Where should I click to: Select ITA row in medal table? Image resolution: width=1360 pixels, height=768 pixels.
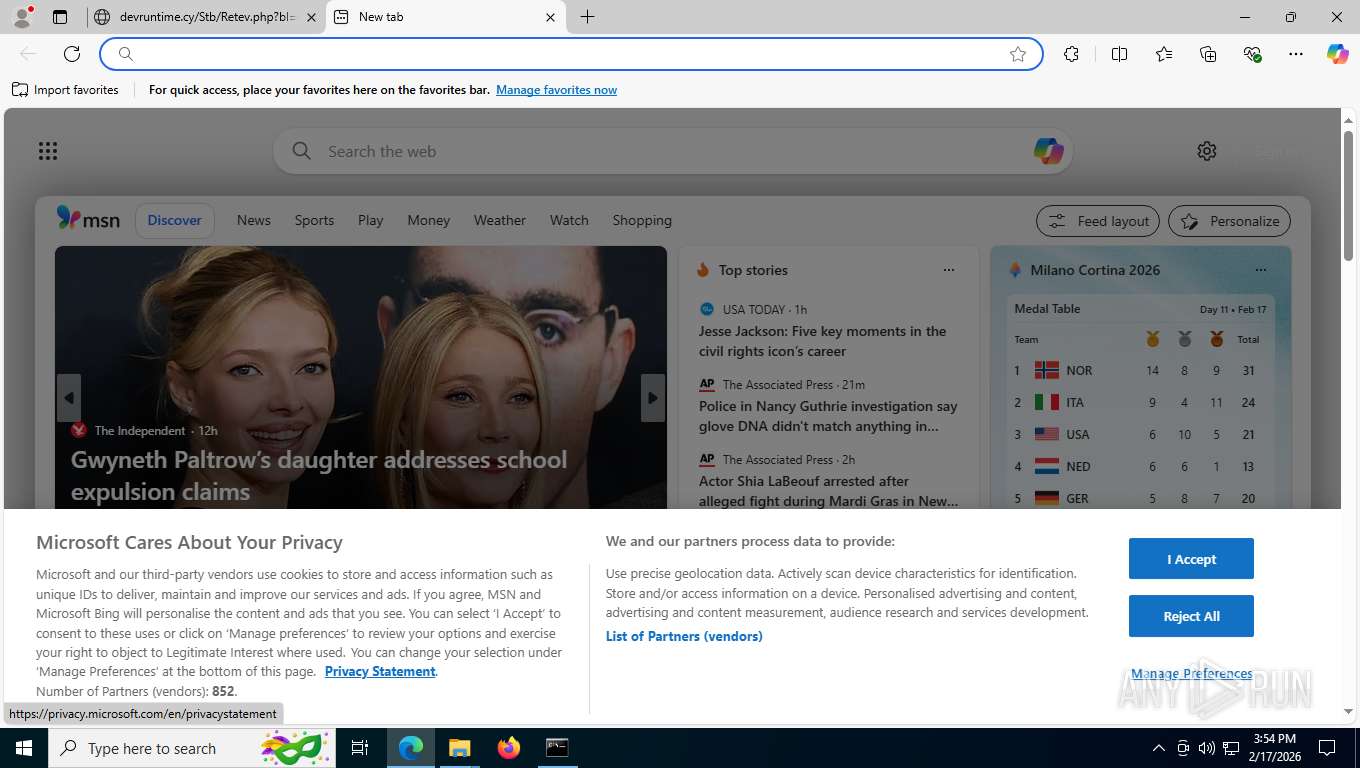tap(1141, 402)
